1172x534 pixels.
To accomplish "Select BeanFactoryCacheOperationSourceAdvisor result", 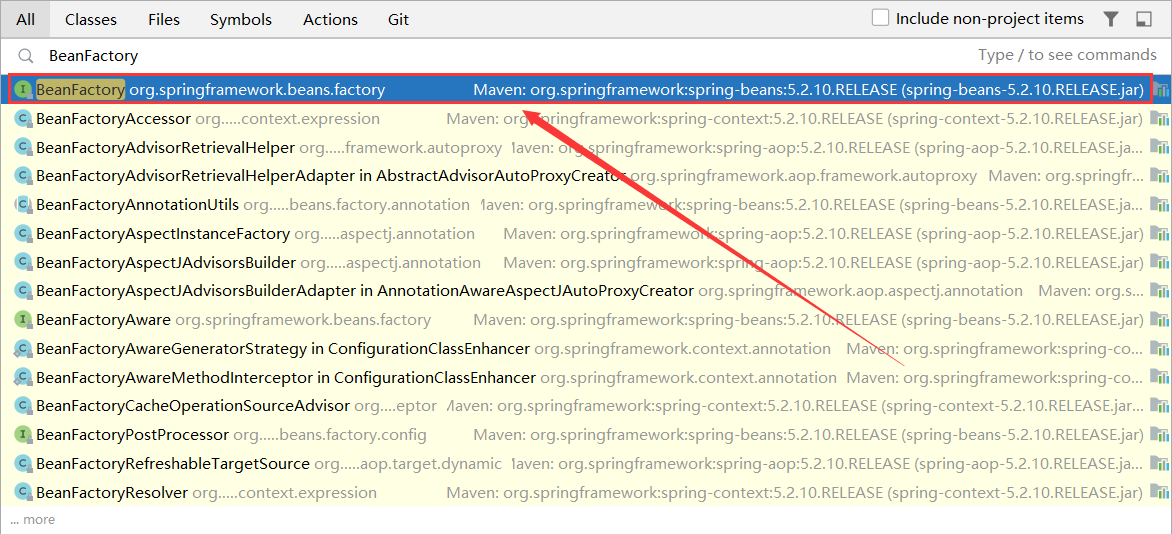I will (586, 405).
